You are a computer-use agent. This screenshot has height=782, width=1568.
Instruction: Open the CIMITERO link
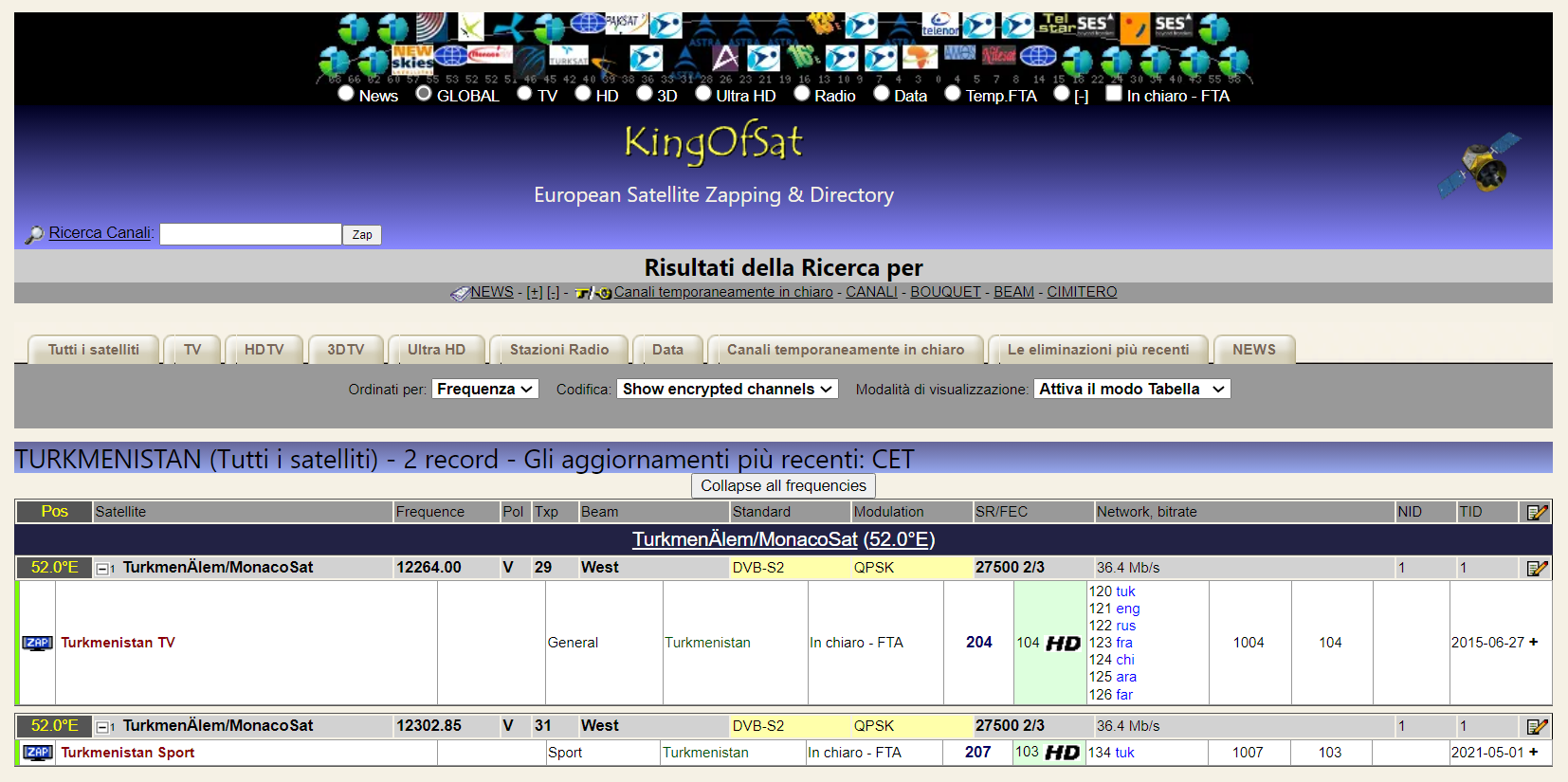(1082, 292)
